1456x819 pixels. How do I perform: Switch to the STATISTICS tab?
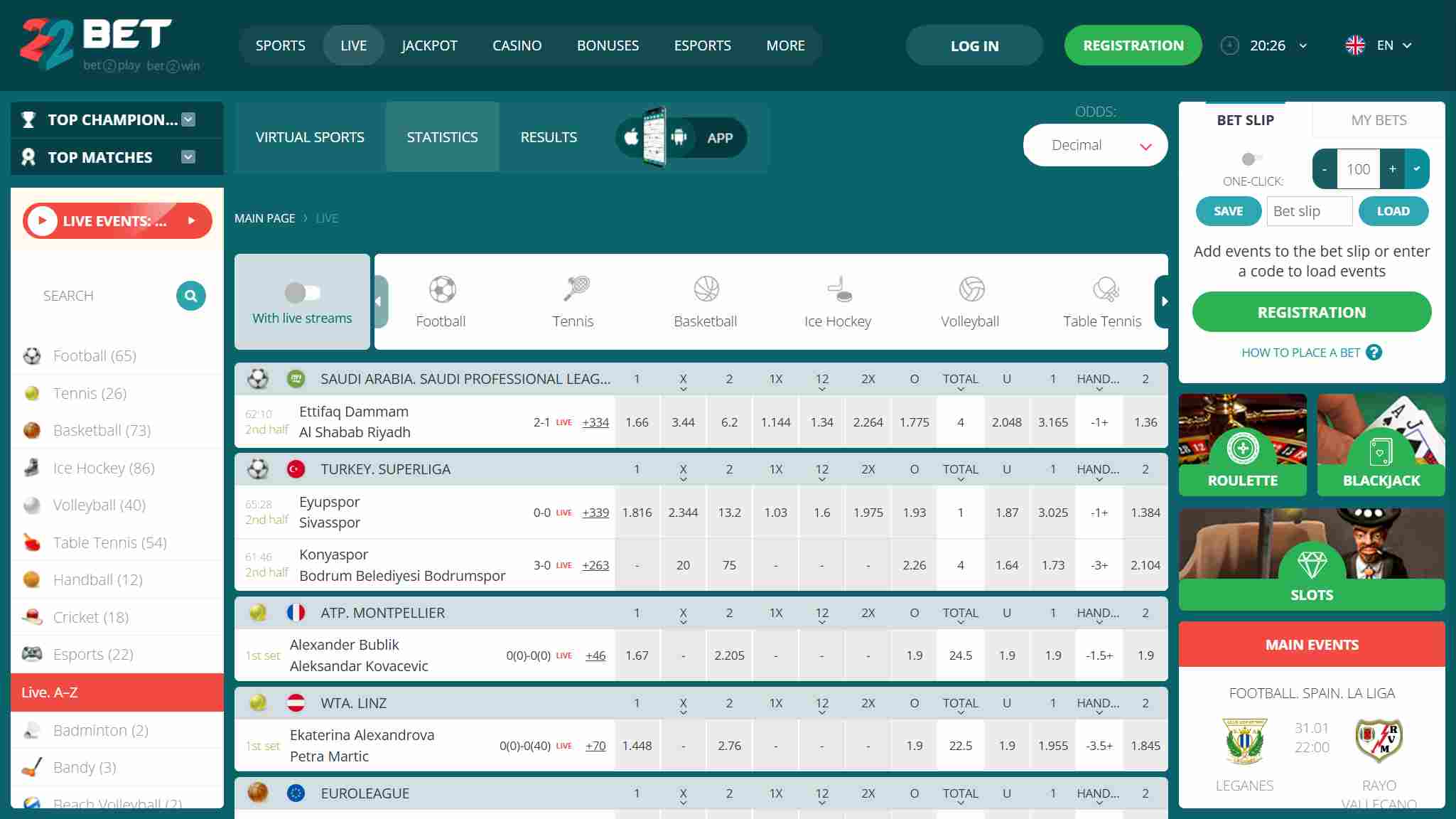click(x=442, y=137)
